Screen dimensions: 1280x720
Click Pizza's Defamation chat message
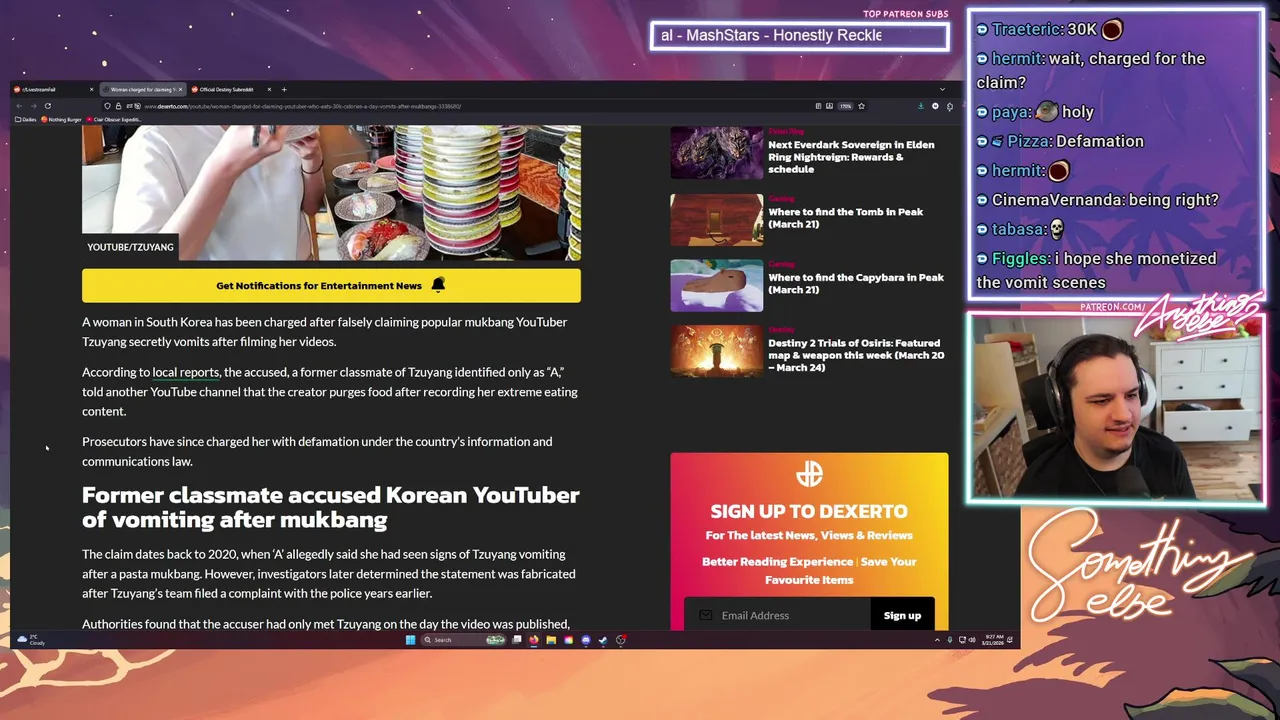(1060, 141)
